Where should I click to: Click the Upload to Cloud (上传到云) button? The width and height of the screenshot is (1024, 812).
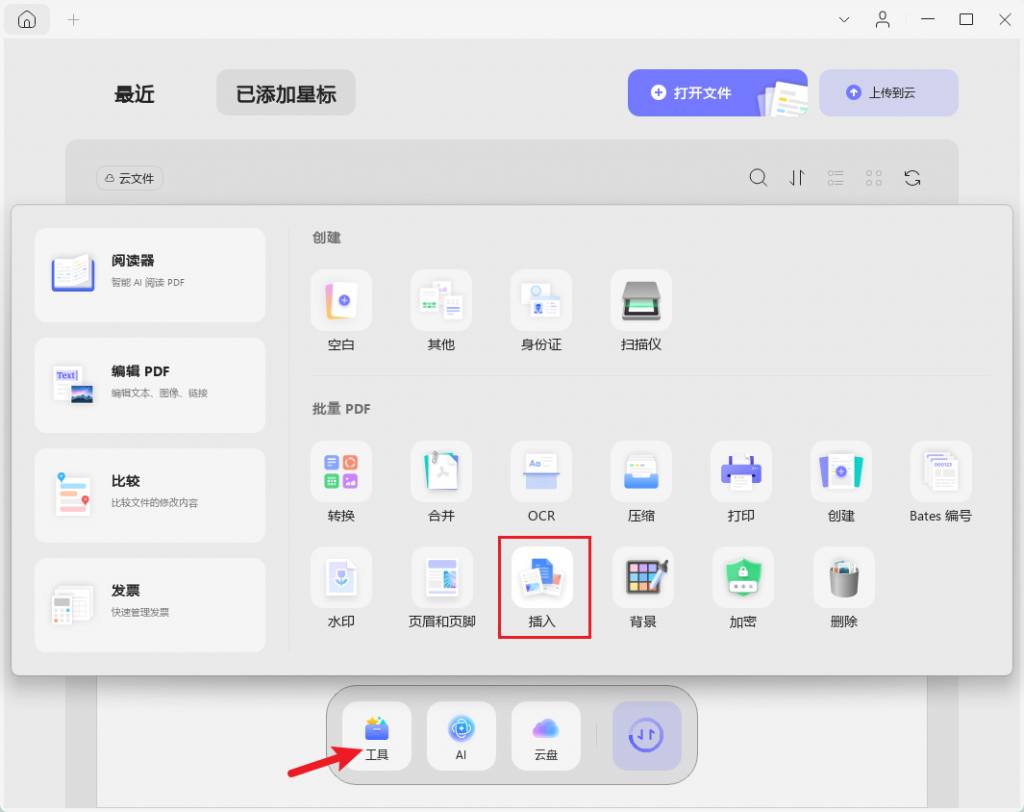[888, 93]
